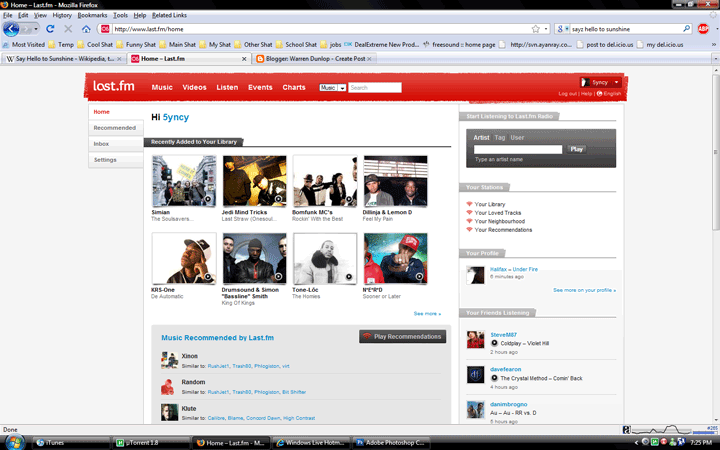Viewport: 720px width, 450px height.
Task: Open Settings in the sidebar
Action: [x=105, y=160]
